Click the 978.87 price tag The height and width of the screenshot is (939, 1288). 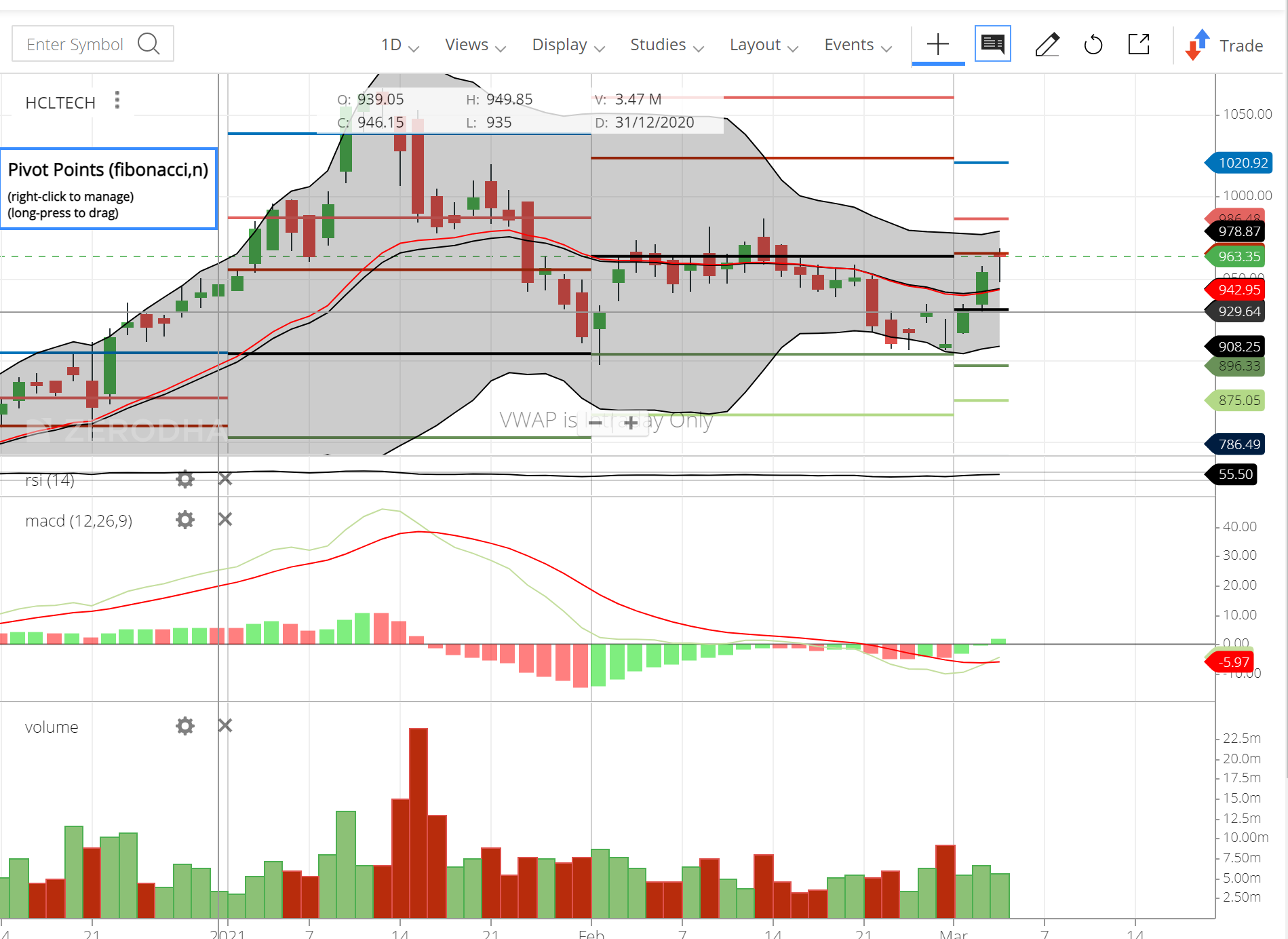tap(1236, 231)
